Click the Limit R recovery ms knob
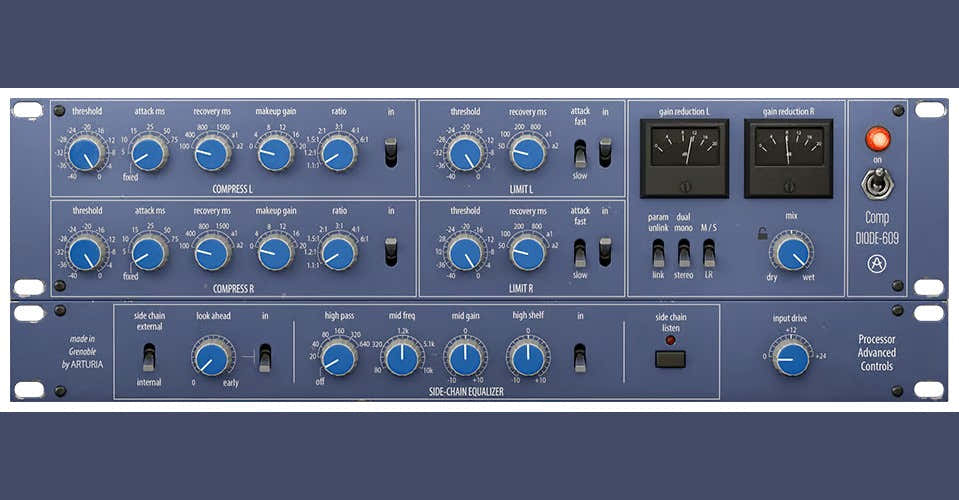The height and width of the screenshot is (500, 959). point(528,253)
